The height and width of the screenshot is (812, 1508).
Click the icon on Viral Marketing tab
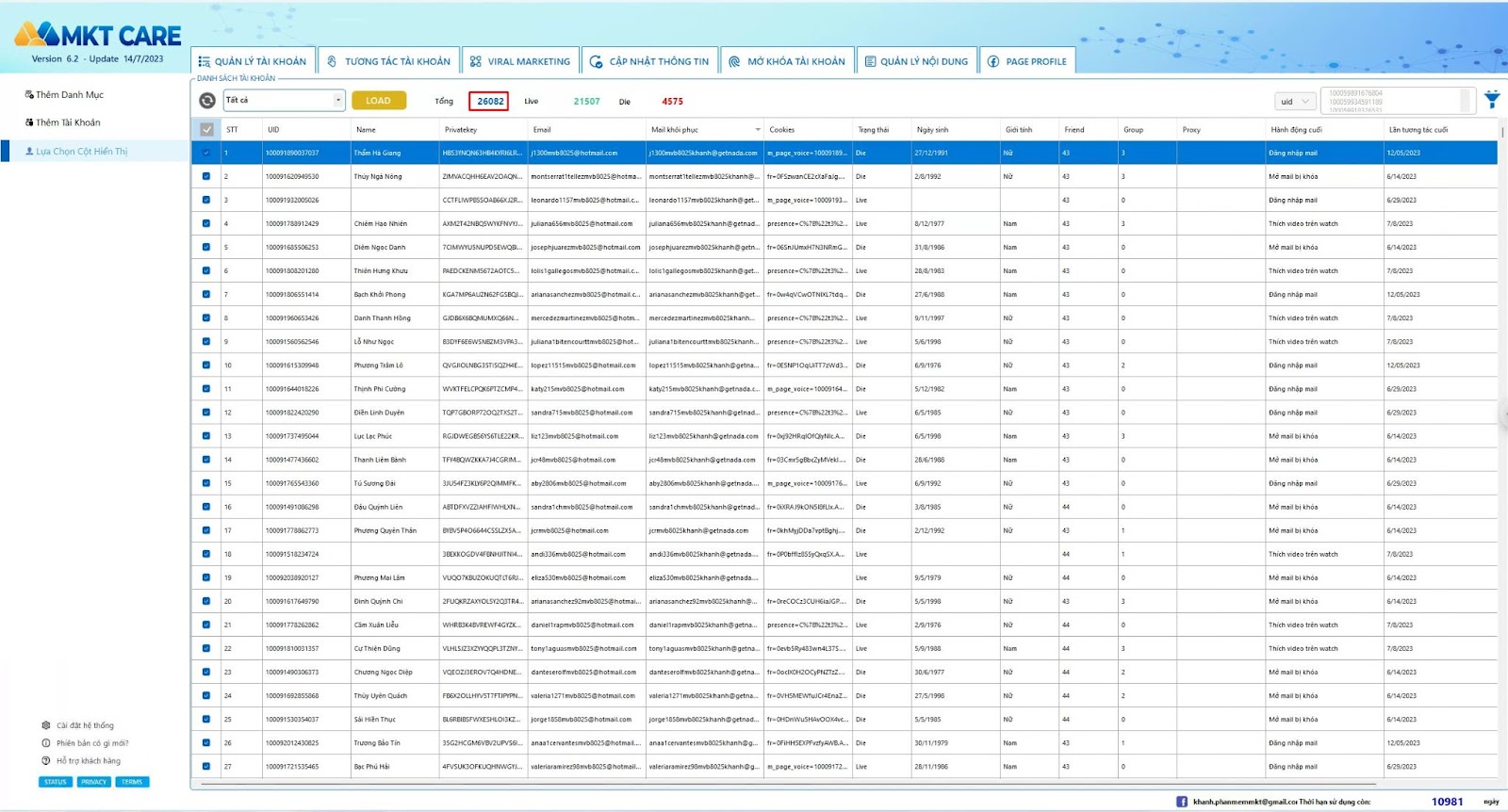[476, 61]
